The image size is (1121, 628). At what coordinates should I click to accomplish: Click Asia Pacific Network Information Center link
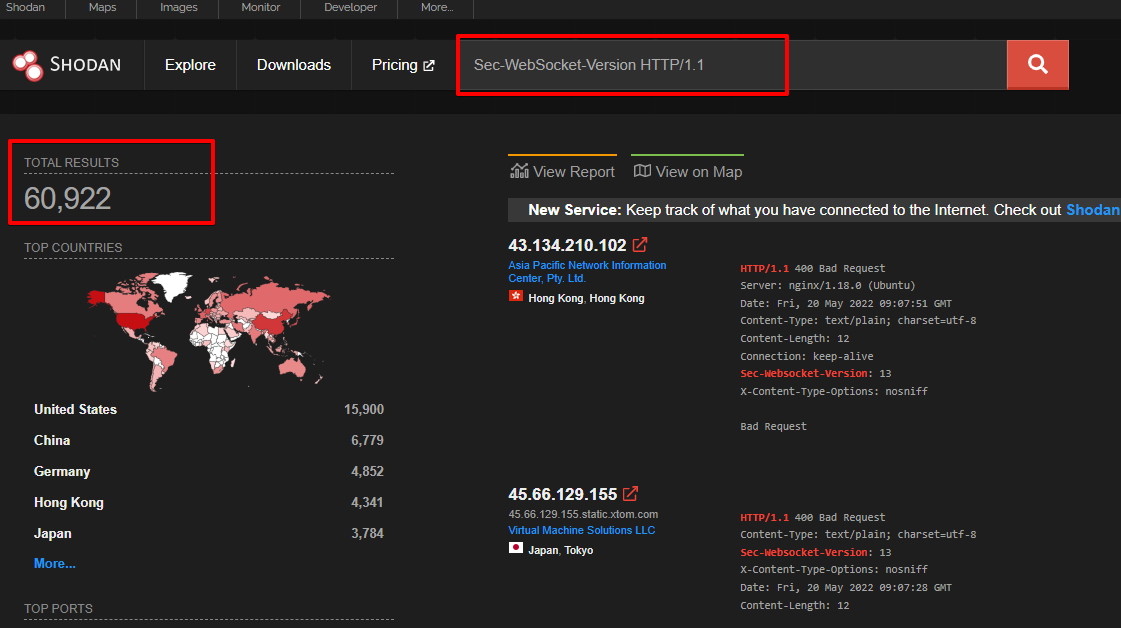(587, 272)
